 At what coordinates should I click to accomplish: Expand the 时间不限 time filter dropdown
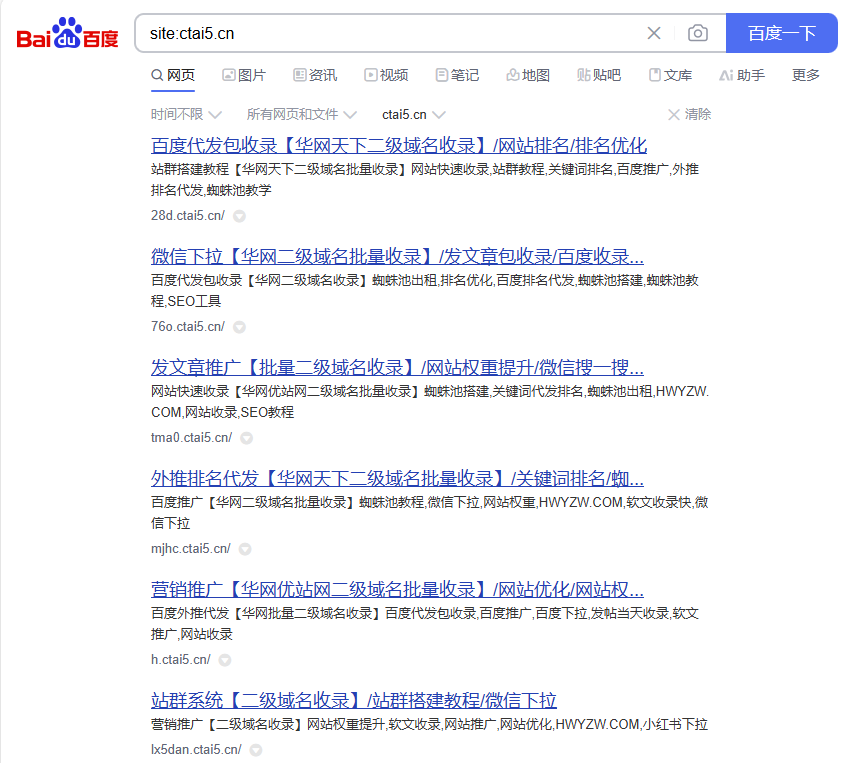pos(186,114)
